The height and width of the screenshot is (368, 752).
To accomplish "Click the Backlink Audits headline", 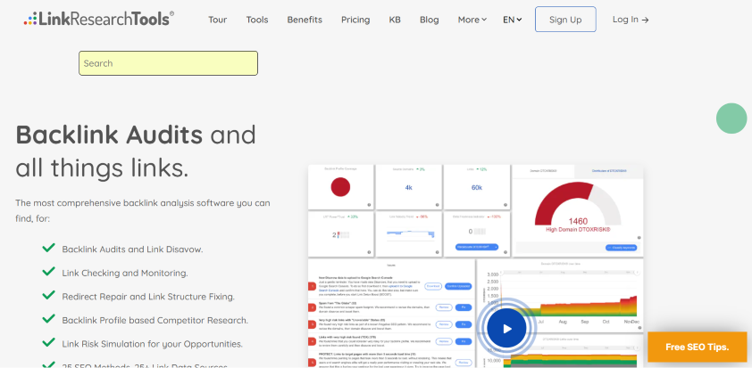I will click(x=109, y=135).
